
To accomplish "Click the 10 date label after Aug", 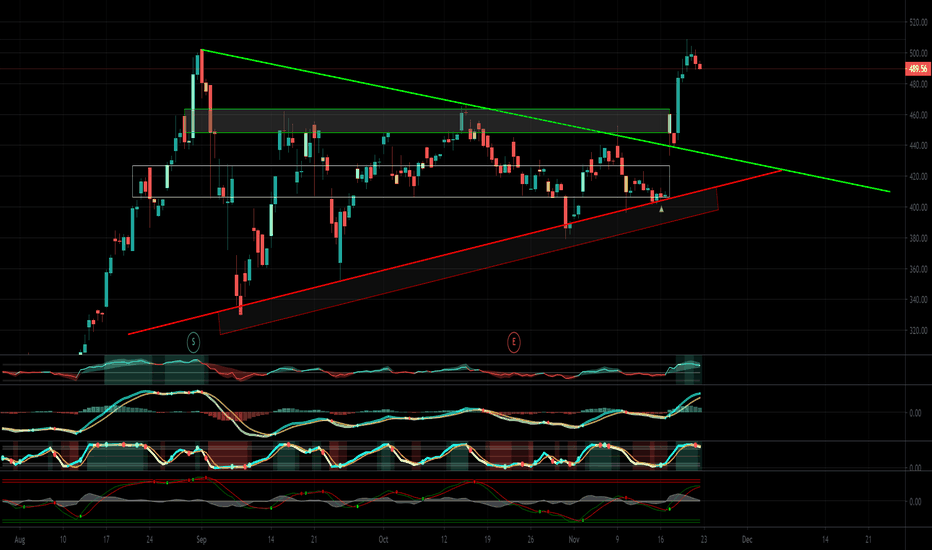I will coord(63,540).
